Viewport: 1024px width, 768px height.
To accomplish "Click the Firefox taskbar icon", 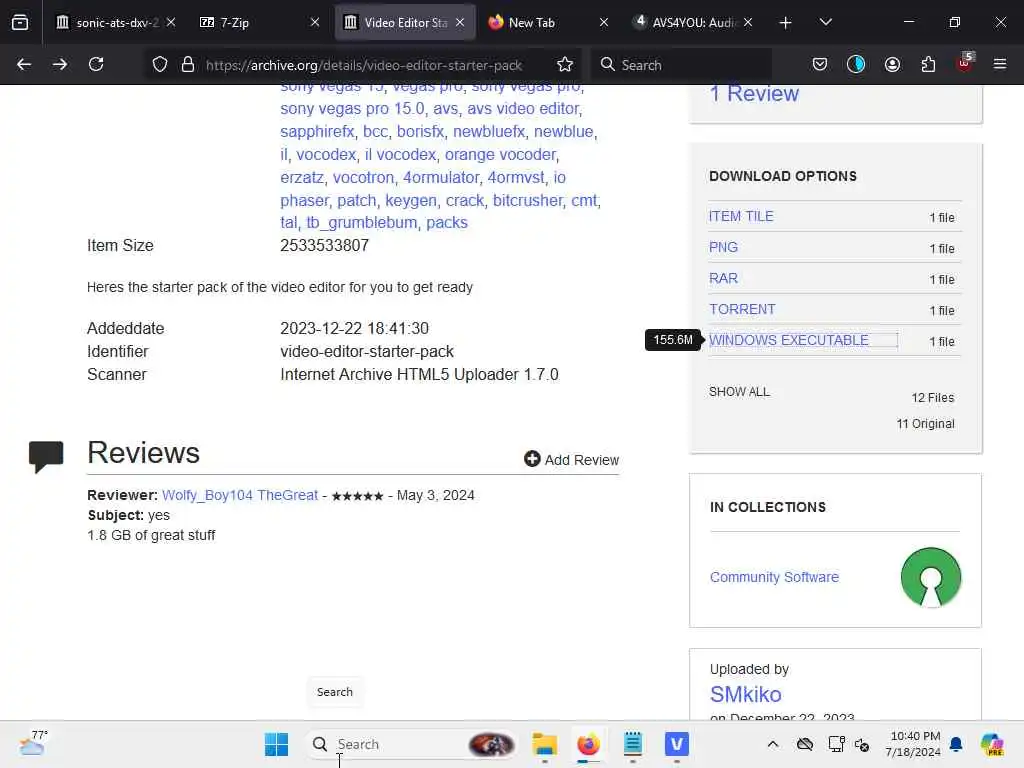I will pos(588,744).
